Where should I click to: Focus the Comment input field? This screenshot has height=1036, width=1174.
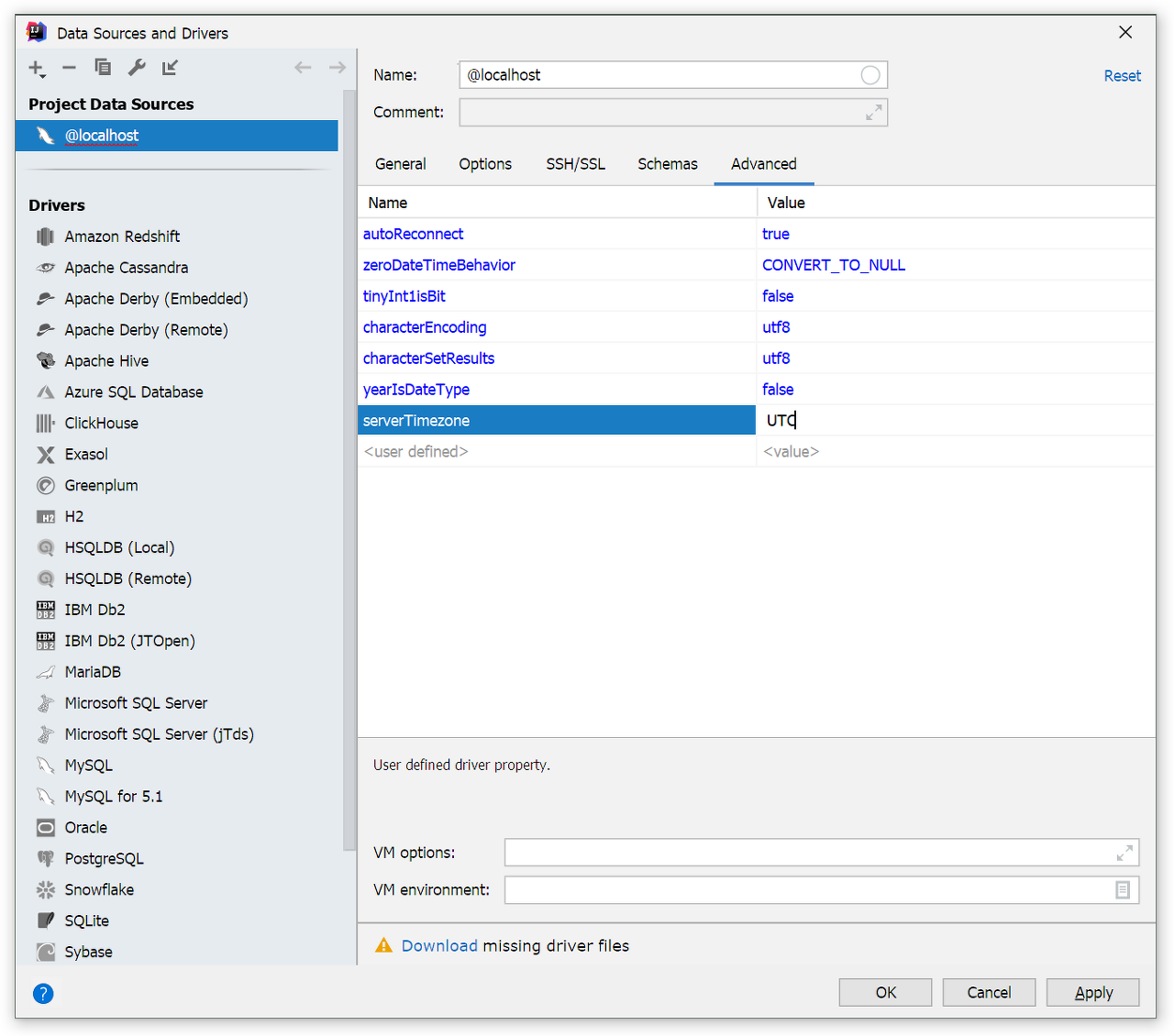coord(673,113)
